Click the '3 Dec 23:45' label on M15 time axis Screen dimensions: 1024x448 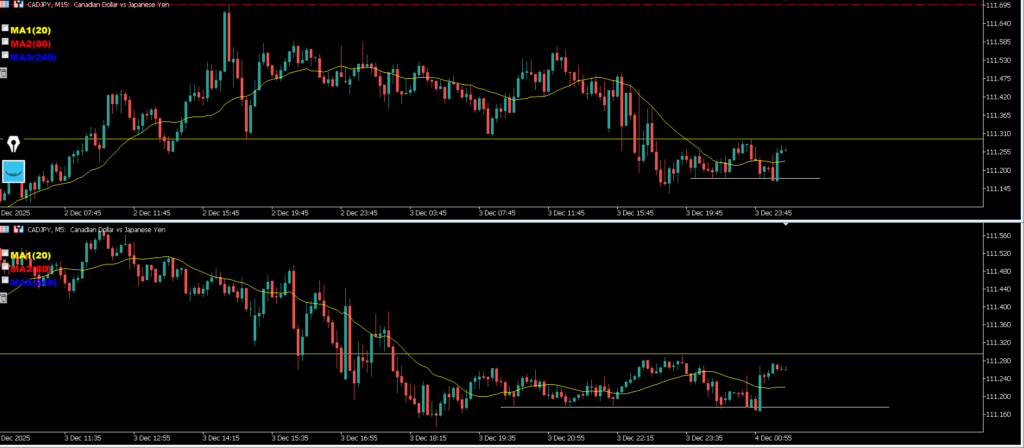(x=772, y=212)
